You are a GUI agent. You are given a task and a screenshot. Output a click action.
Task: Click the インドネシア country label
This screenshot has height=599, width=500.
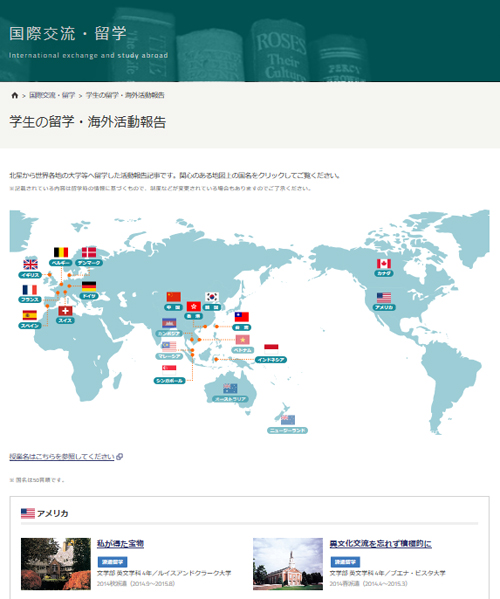[271, 360]
